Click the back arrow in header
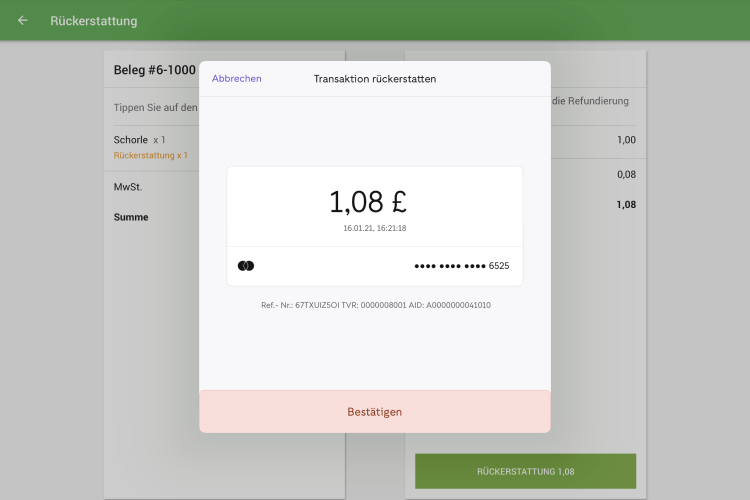The image size is (750, 500). tap(23, 20)
